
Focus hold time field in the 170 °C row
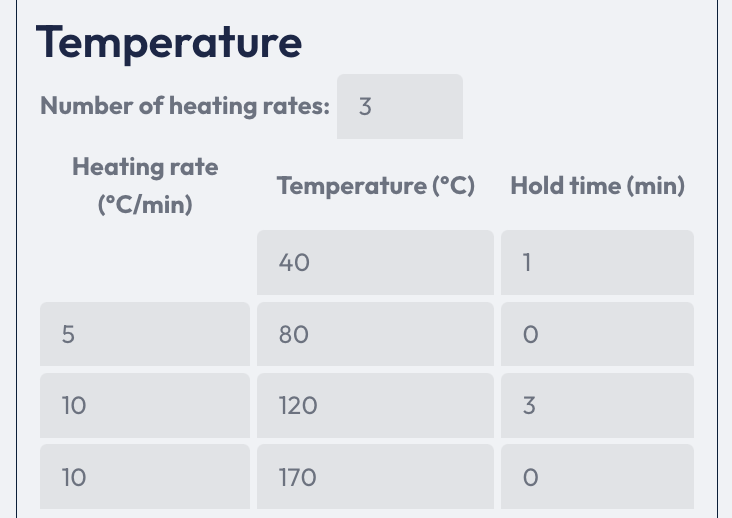tap(597, 478)
